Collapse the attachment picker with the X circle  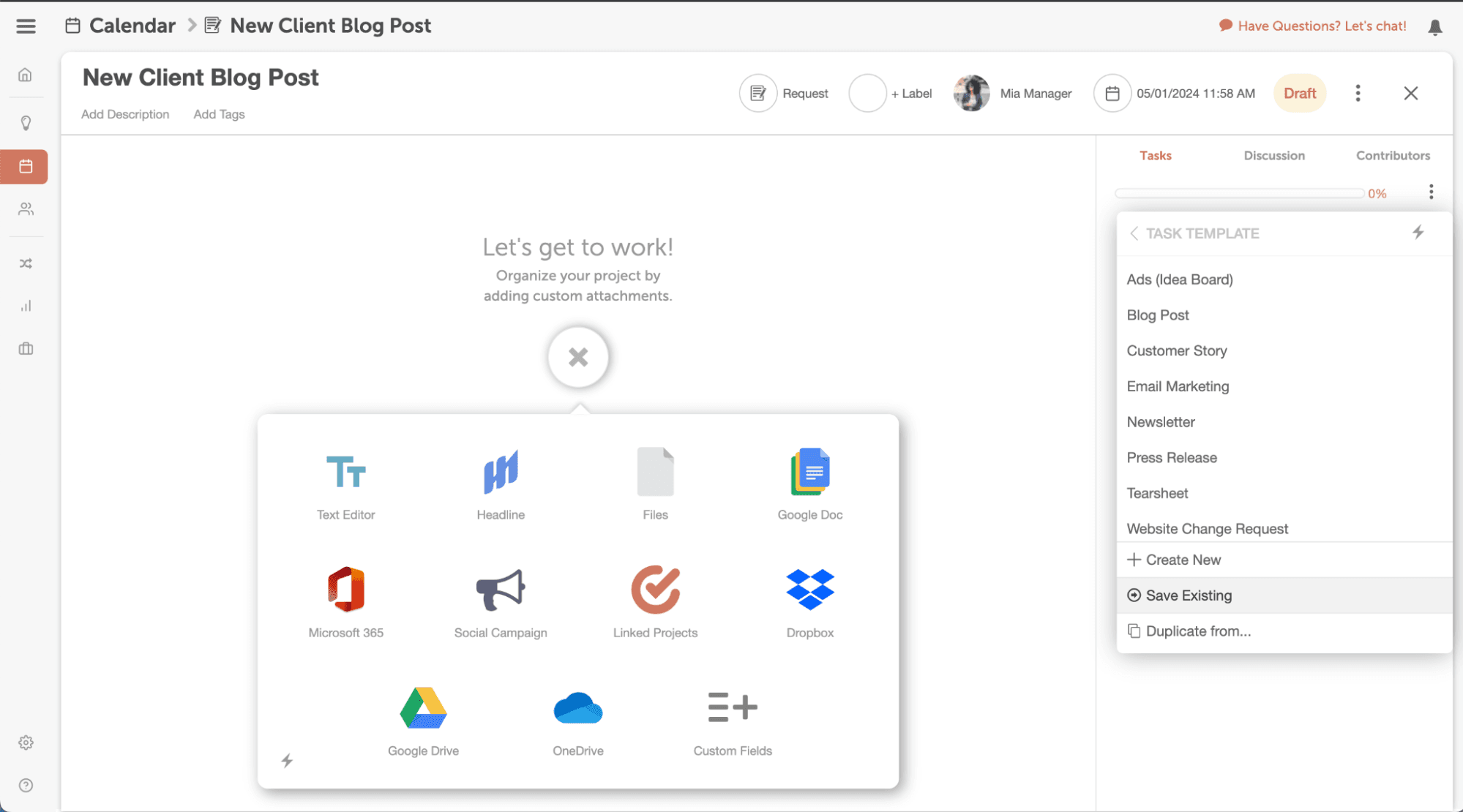[578, 357]
